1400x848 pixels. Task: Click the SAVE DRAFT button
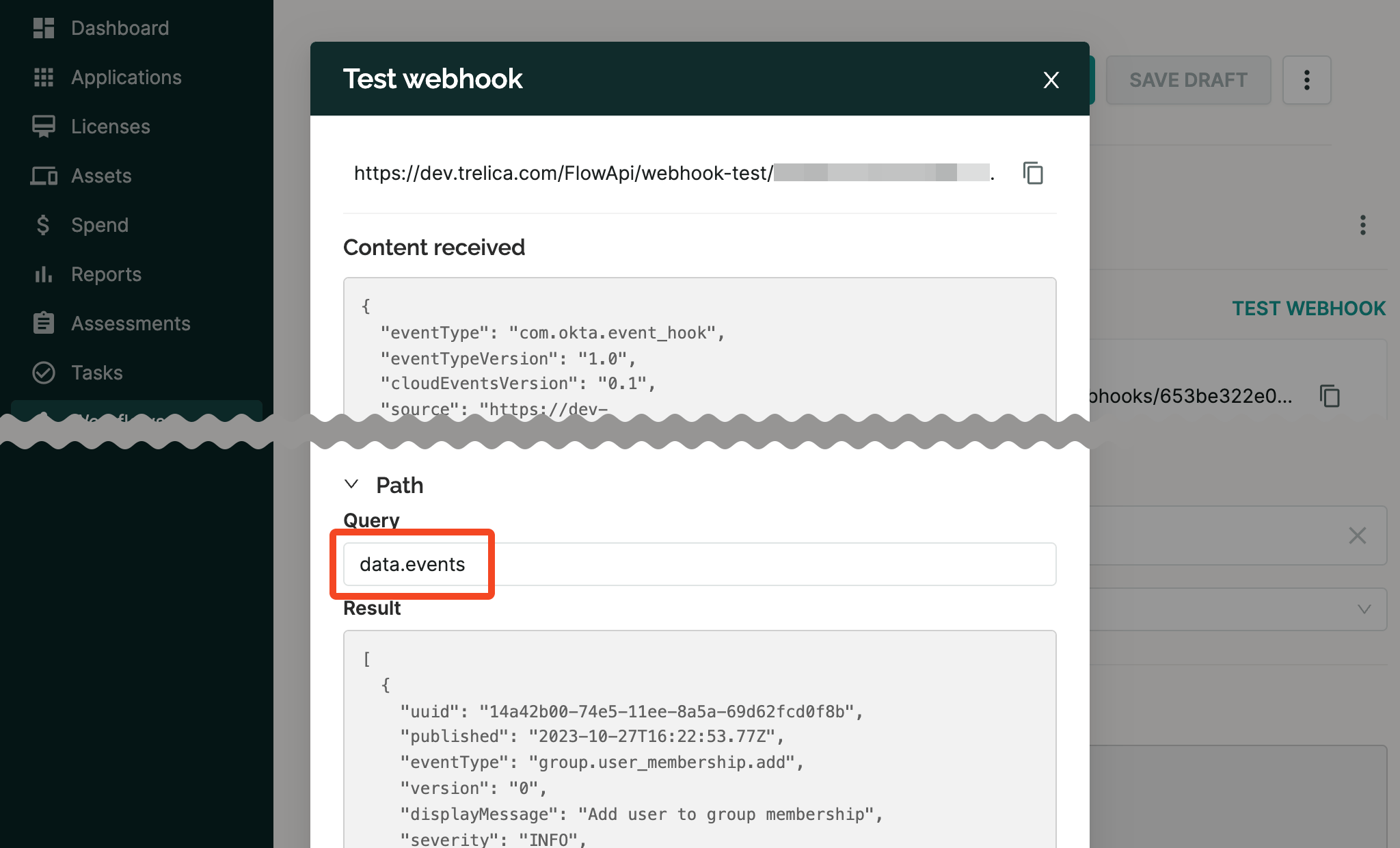pos(1189,80)
